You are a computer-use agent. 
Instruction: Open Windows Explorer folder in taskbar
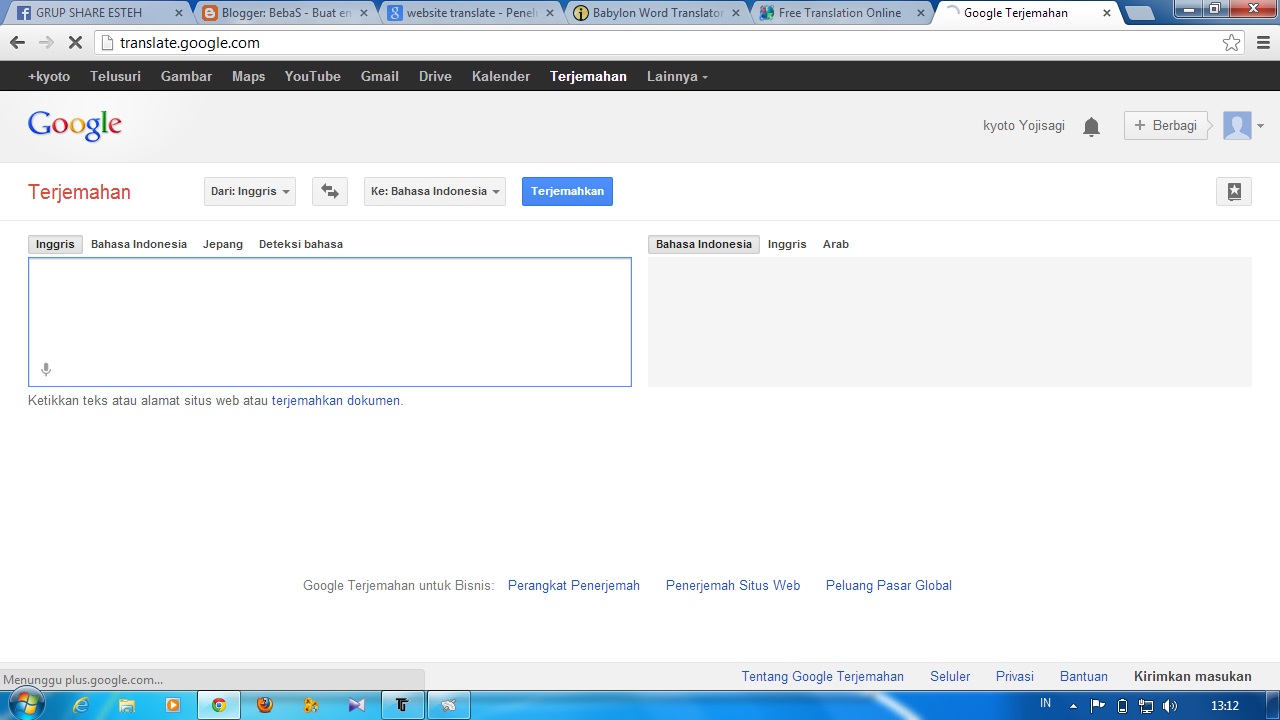127,705
